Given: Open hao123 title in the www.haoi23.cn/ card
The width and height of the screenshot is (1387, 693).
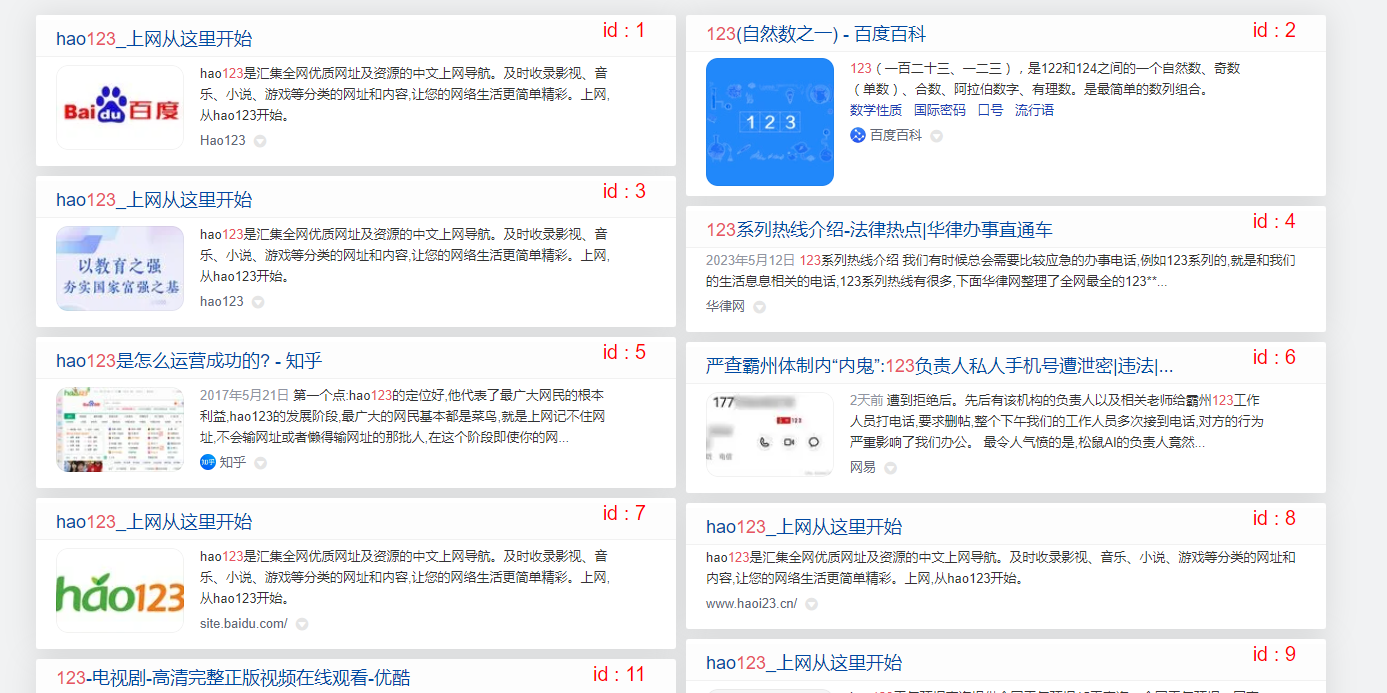Looking at the screenshot, I should (804, 527).
